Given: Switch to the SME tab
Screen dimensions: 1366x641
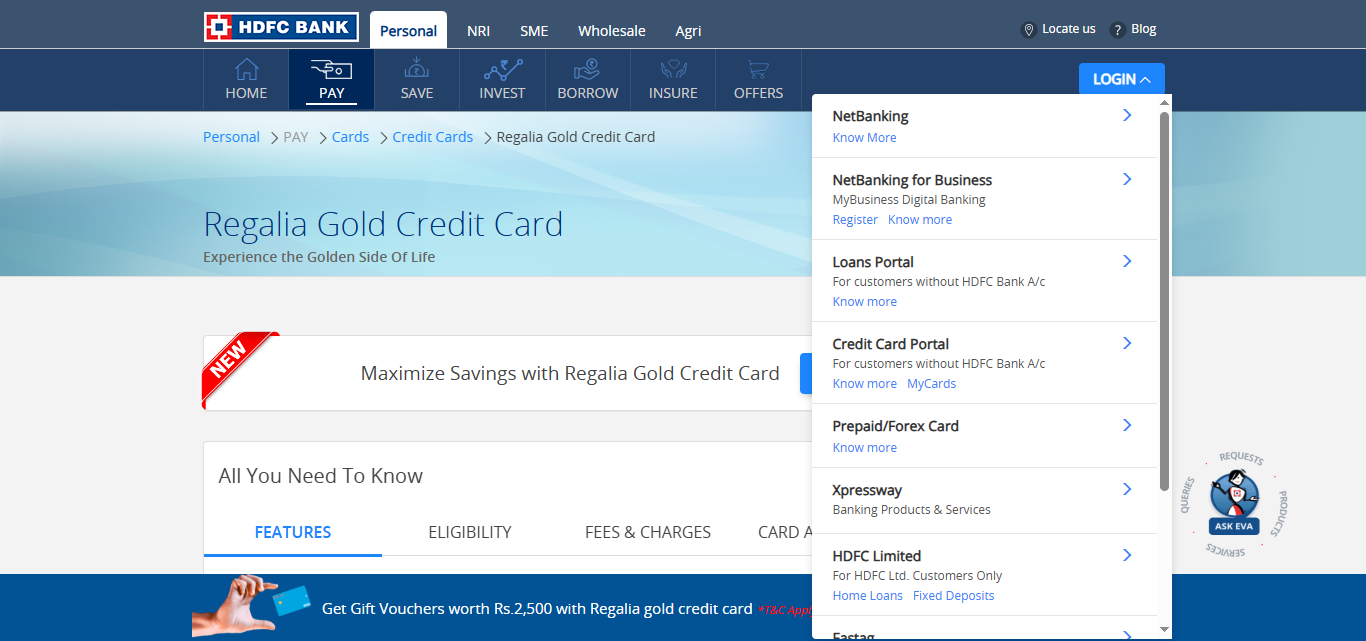Looking at the screenshot, I should (534, 31).
